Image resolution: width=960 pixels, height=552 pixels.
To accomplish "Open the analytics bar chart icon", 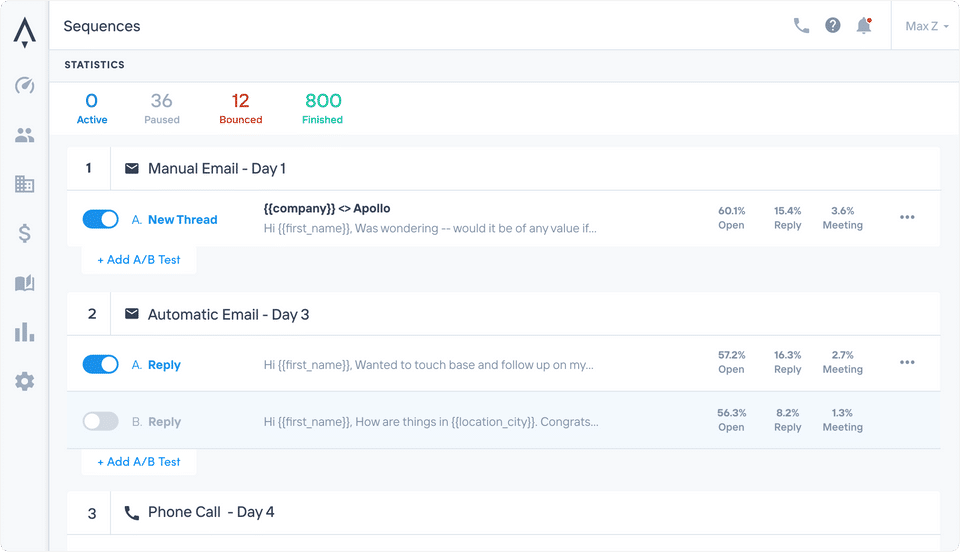I will tap(25, 332).
